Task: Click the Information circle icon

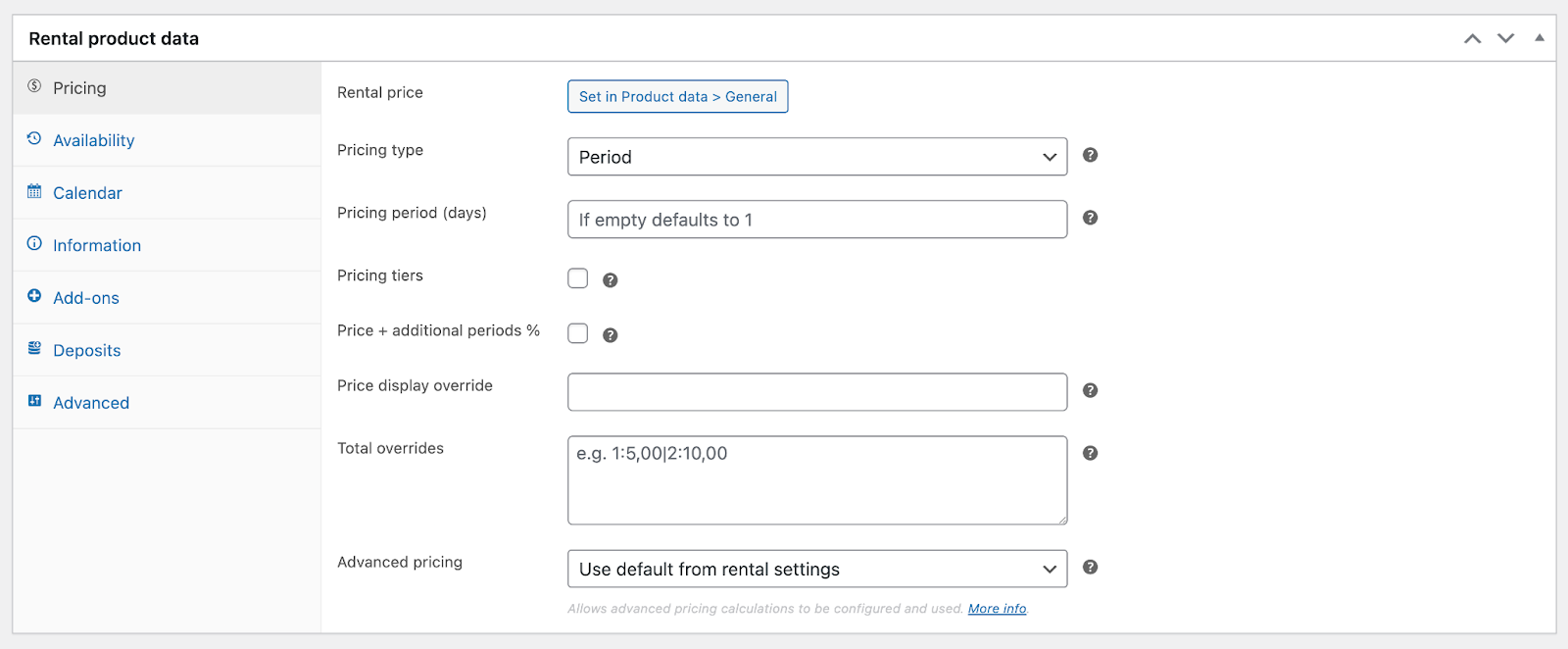Action: click(x=34, y=243)
